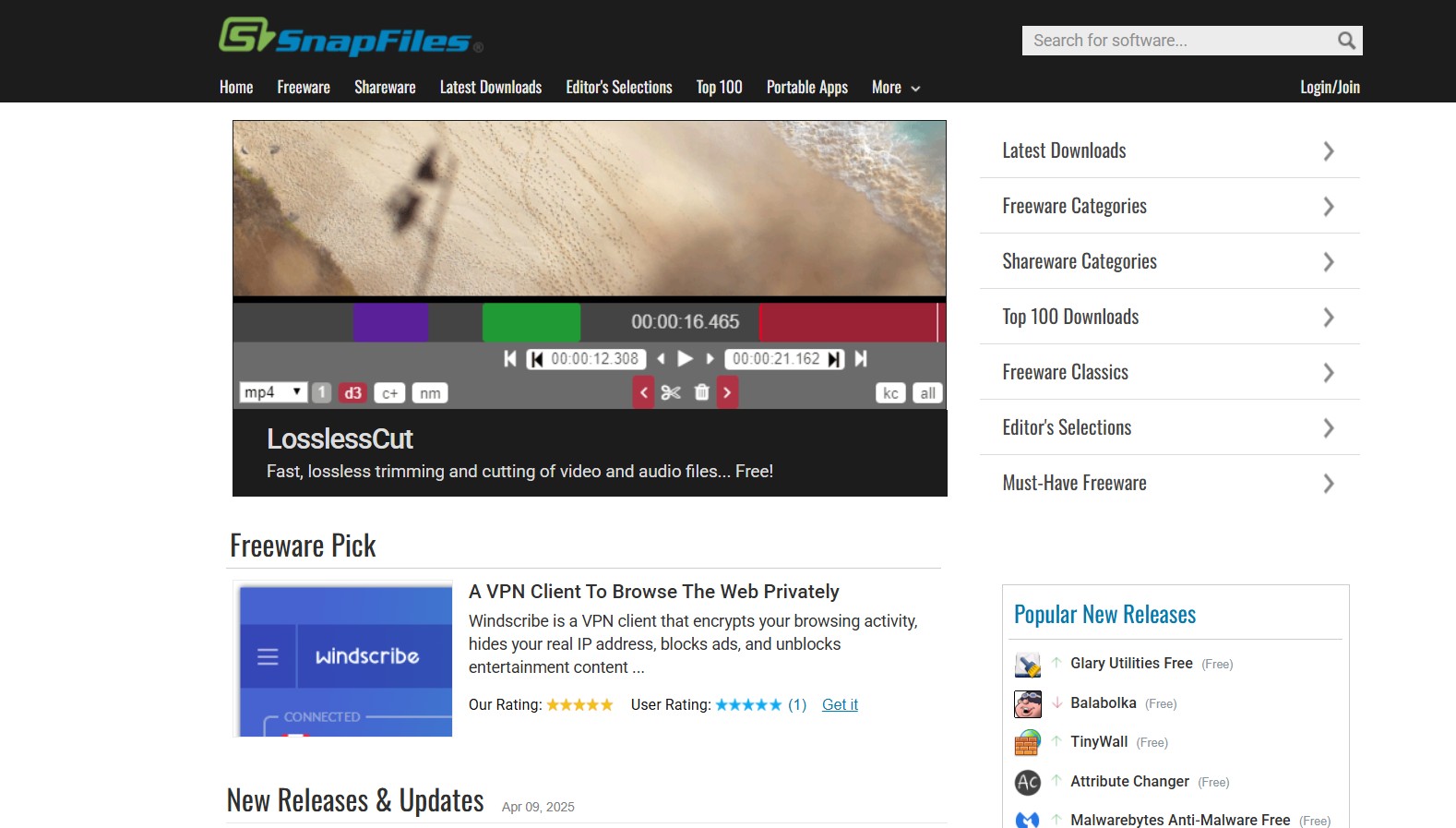This screenshot has height=828, width=1456.
Task: Click the Attribute Changer icon
Action: click(1027, 783)
